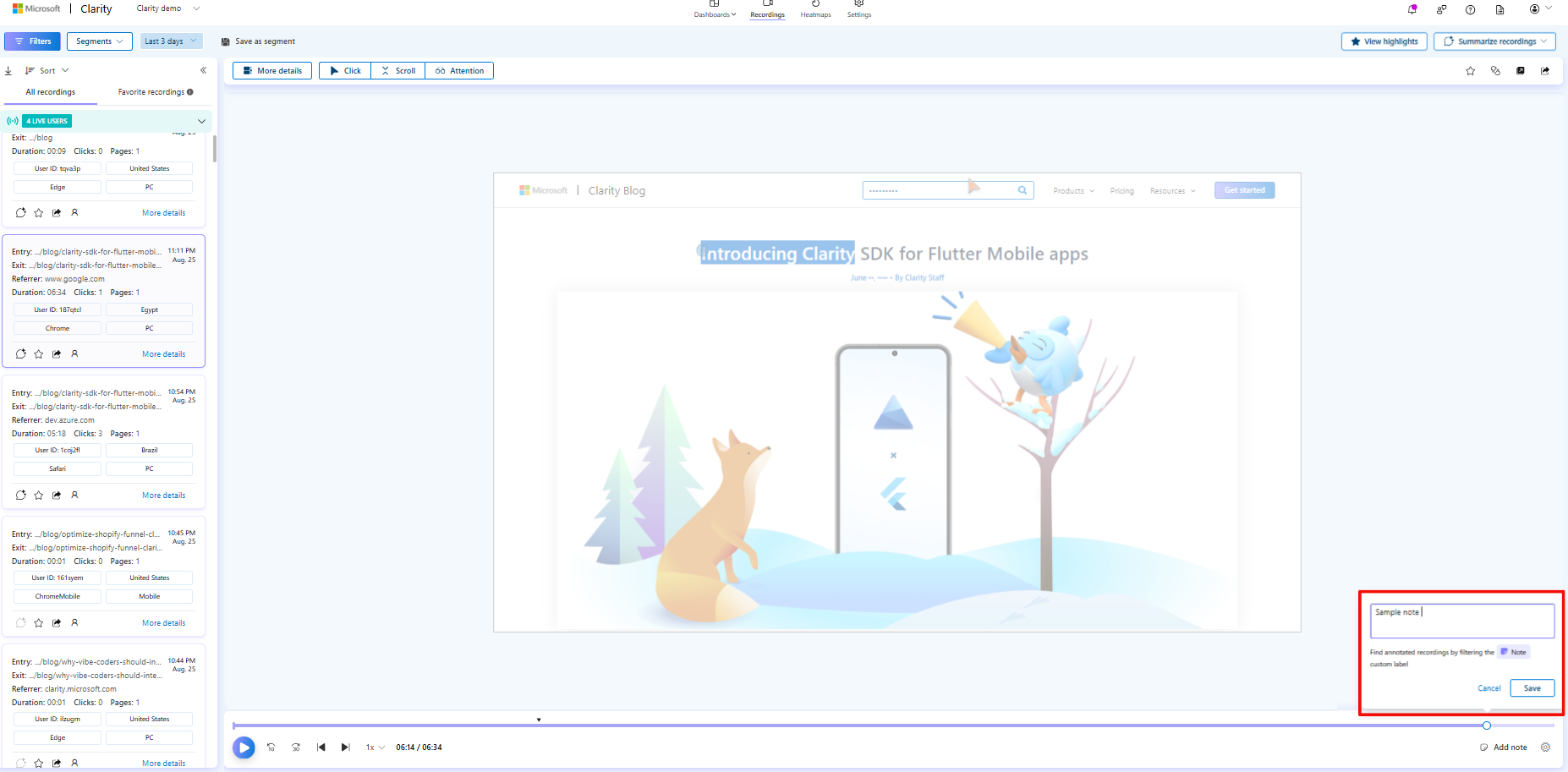Go to previous recording

(321, 747)
